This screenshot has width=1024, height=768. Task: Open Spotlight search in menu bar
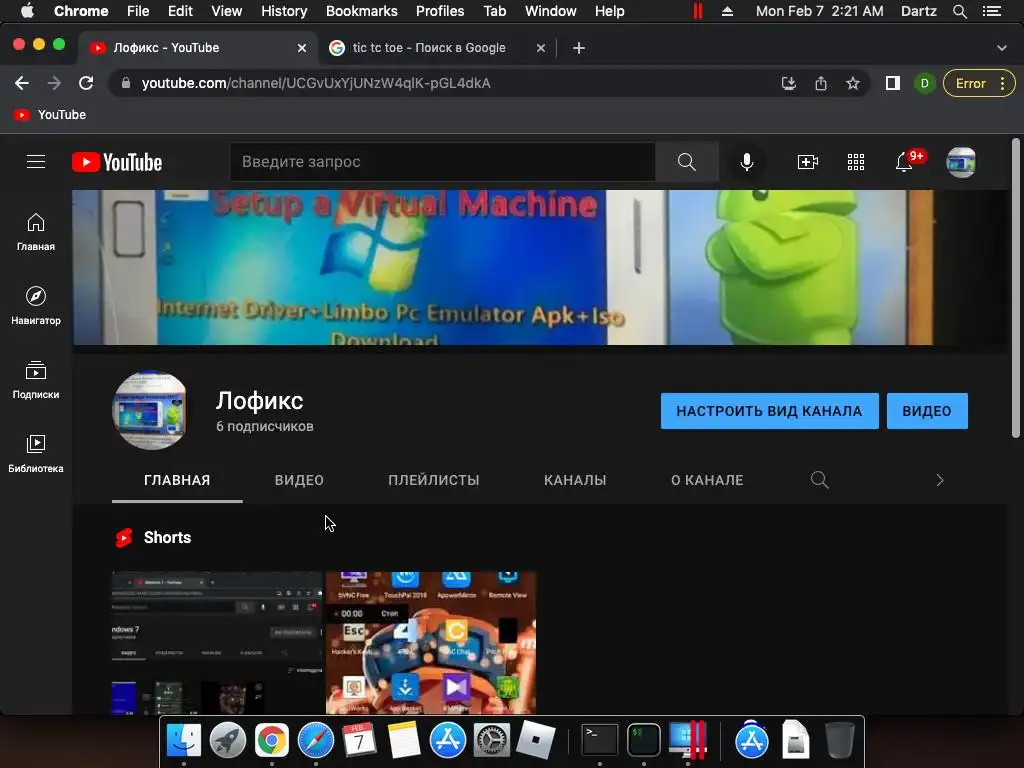point(959,11)
